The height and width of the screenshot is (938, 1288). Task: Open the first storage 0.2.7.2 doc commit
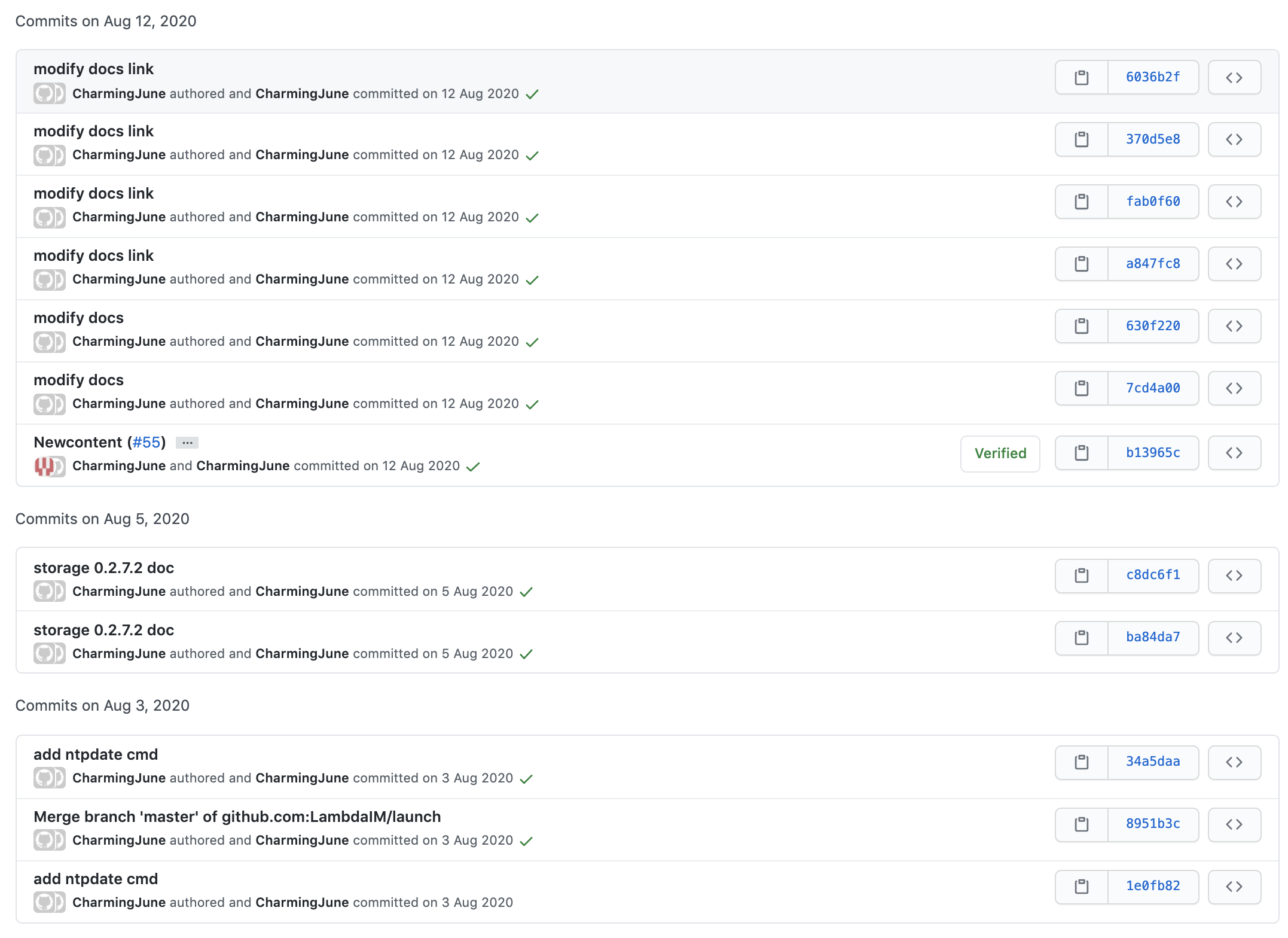103,568
